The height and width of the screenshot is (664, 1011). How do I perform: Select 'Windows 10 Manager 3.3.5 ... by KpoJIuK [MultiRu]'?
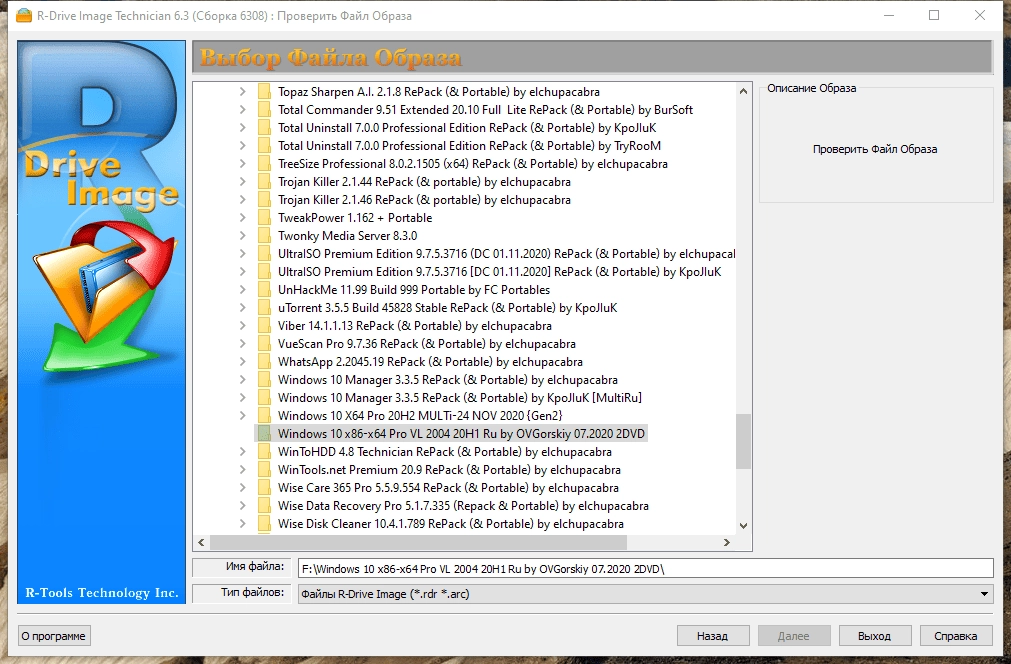(x=460, y=398)
